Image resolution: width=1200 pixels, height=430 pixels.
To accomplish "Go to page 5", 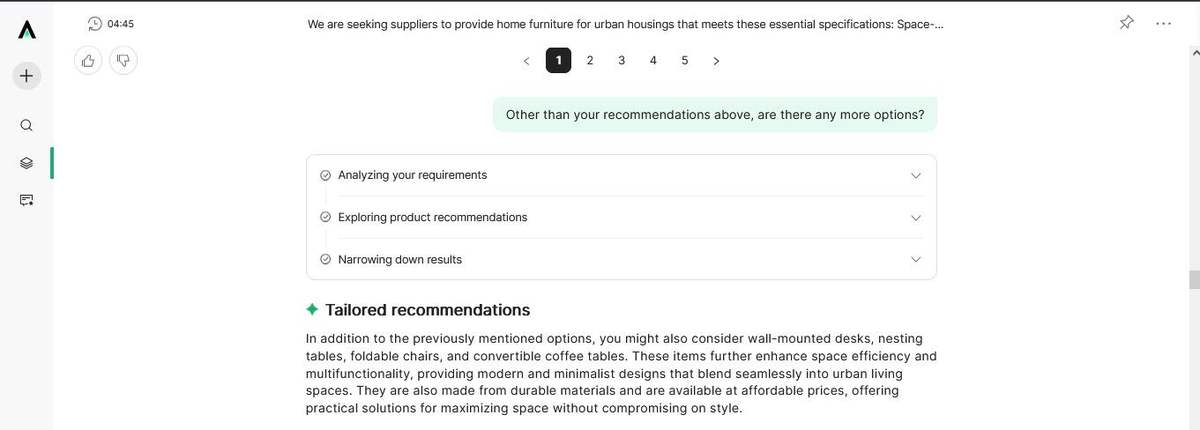I will point(685,60).
